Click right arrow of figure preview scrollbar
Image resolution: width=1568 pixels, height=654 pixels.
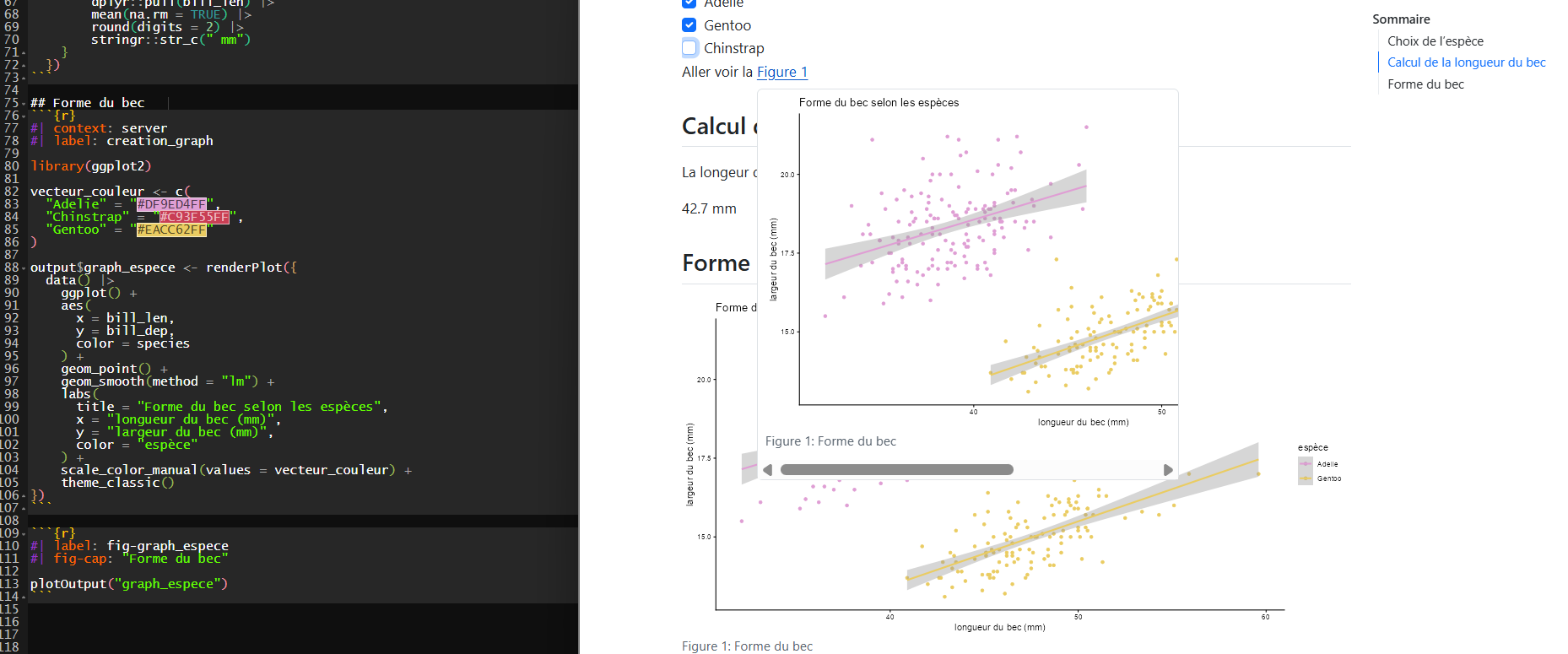tap(1168, 470)
